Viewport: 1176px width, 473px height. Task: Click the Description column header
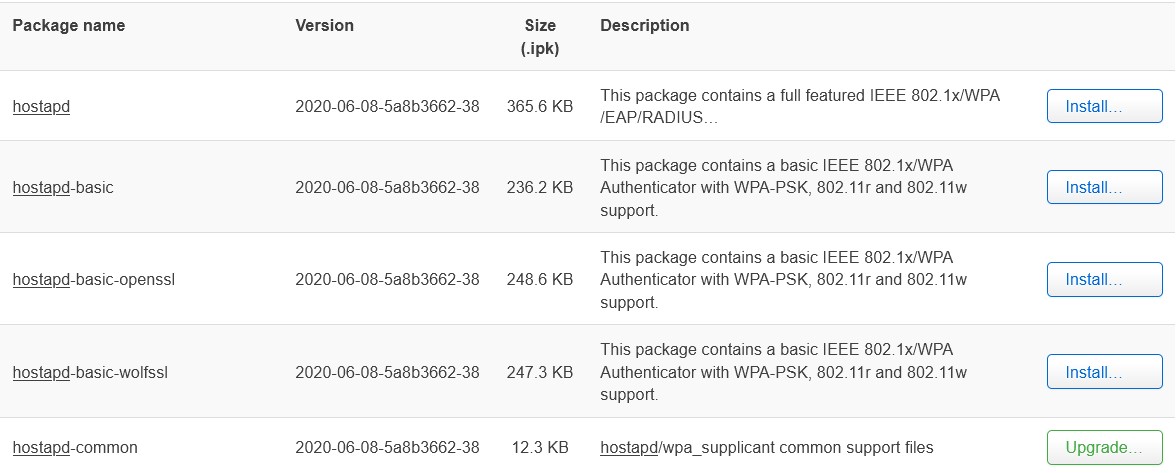coord(644,25)
